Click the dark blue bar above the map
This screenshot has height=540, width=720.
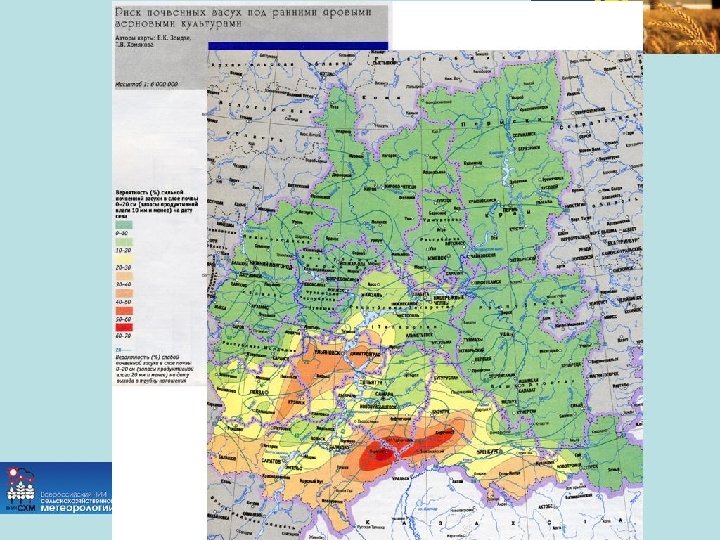298,46
